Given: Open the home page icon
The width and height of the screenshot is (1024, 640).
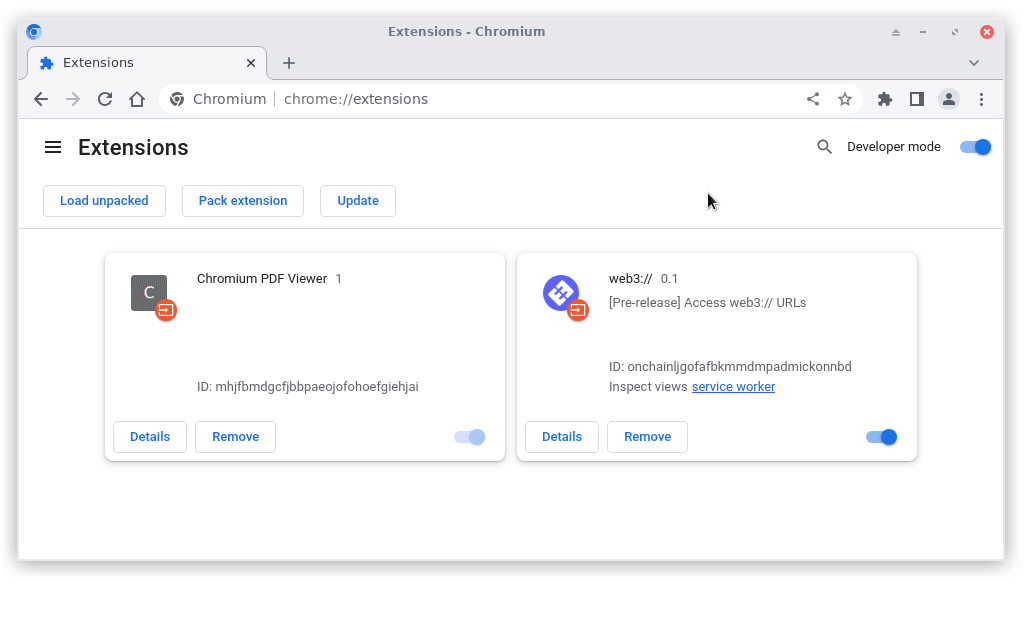Looking at the screenshot, I should 137,99.
